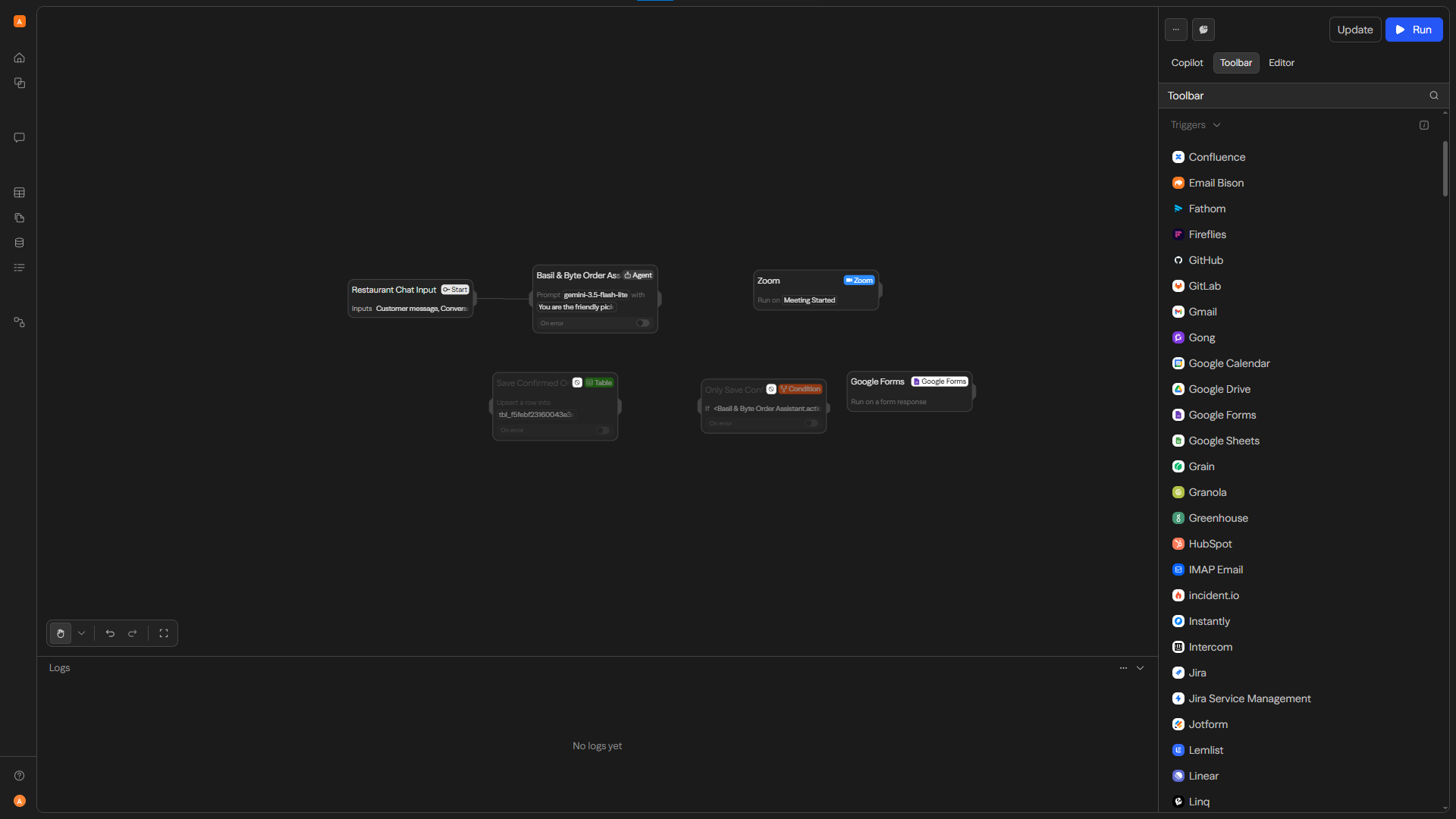Switch to the Copilot tab
Screen dimensions: 1456x819
(x=1187, y=63)
